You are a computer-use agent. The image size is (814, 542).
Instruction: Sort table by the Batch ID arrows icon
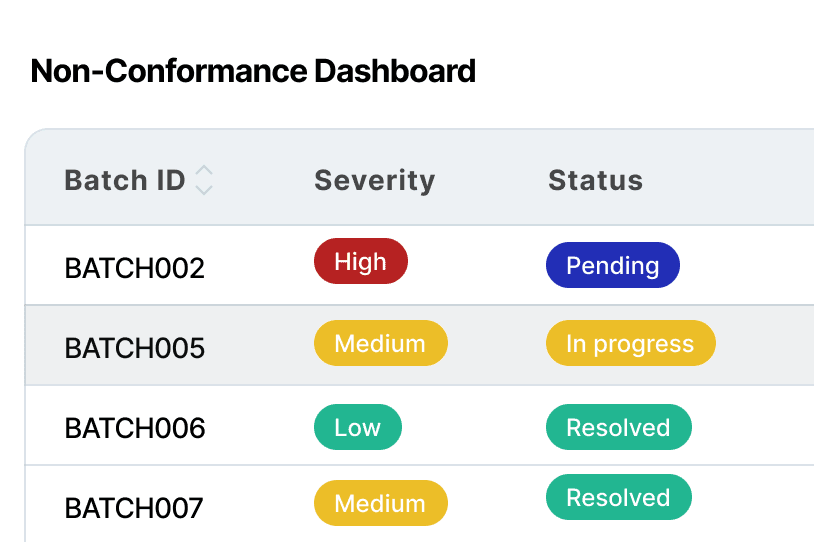click(204, 180)
